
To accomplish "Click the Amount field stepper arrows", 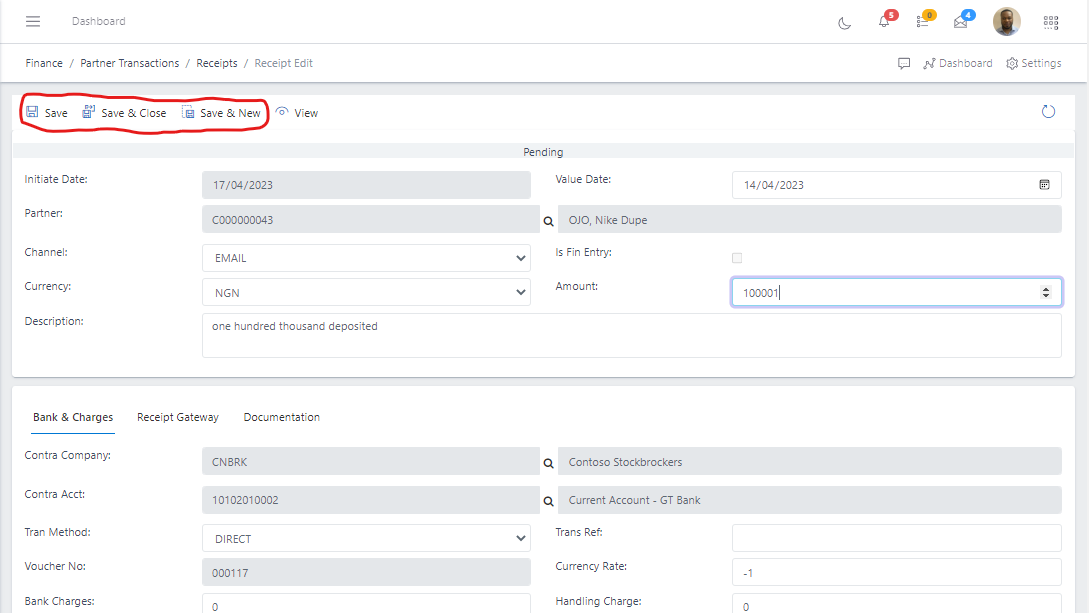I will click(x=1046, y=292).
